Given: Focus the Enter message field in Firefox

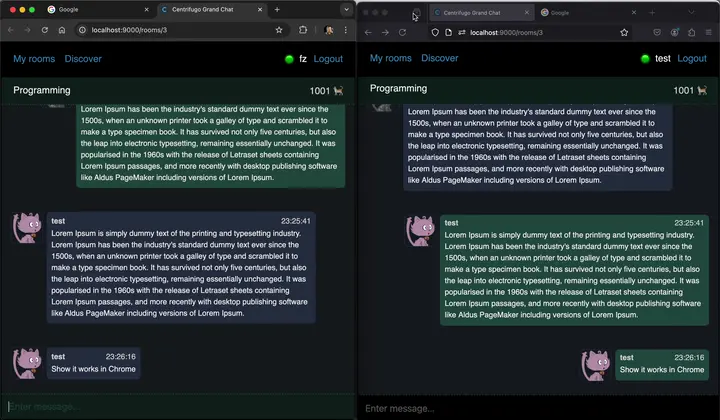Looking at the screenshot, I should click(538, 409).
